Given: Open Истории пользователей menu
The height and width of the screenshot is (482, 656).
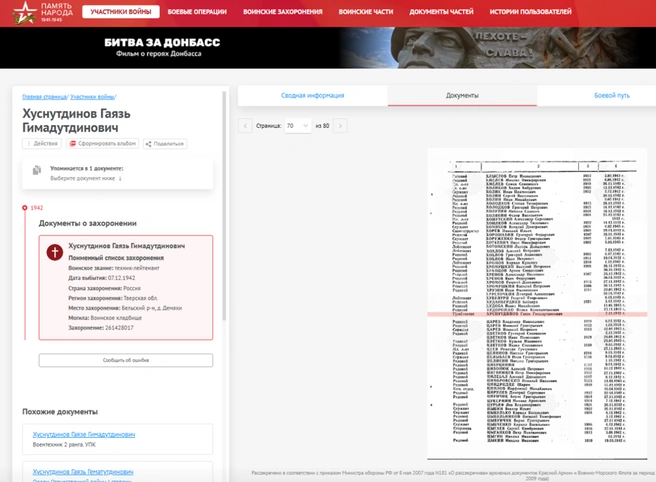Looking at the screenshot, I should pyautogui.click(x=530, y=12).
